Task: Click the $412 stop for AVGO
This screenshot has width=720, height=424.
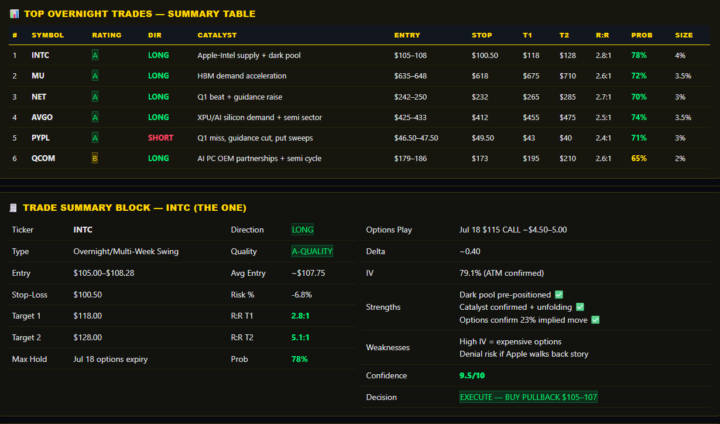Action: tap(480, 118)
